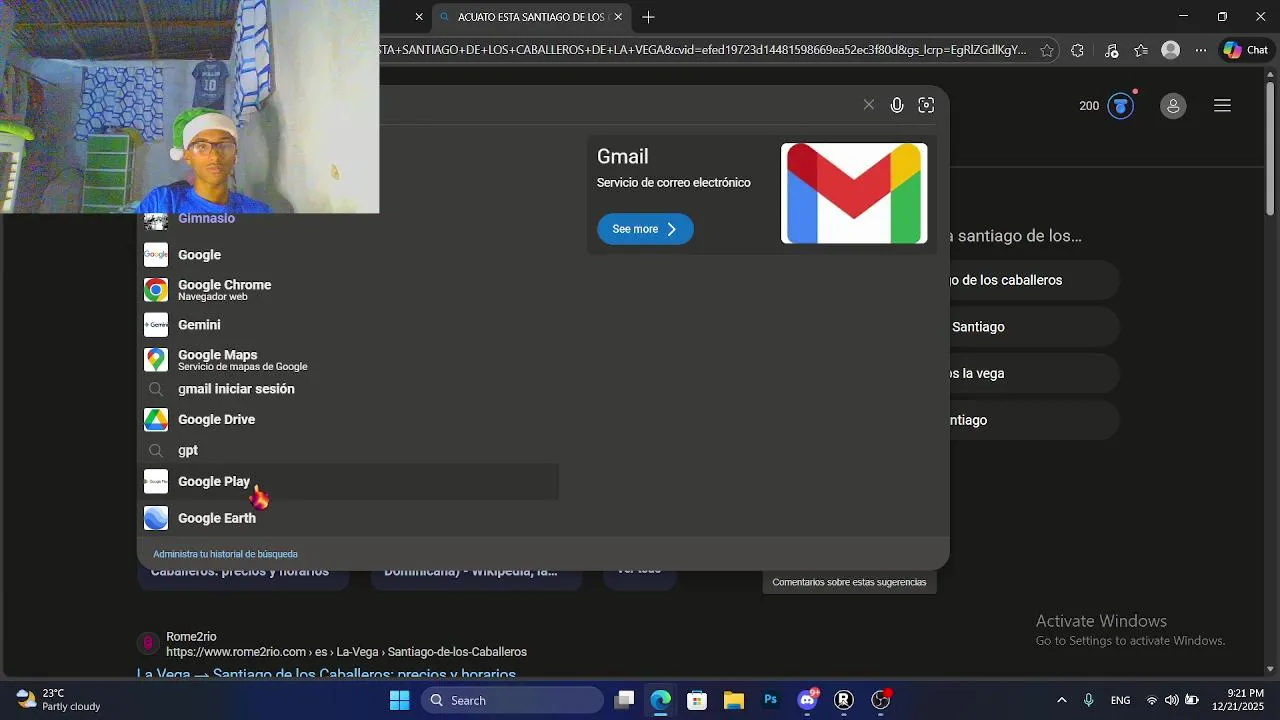Viewport: 1280px width, 720px height.
Task: Clear search box with X icon
Action: (868, 105)
